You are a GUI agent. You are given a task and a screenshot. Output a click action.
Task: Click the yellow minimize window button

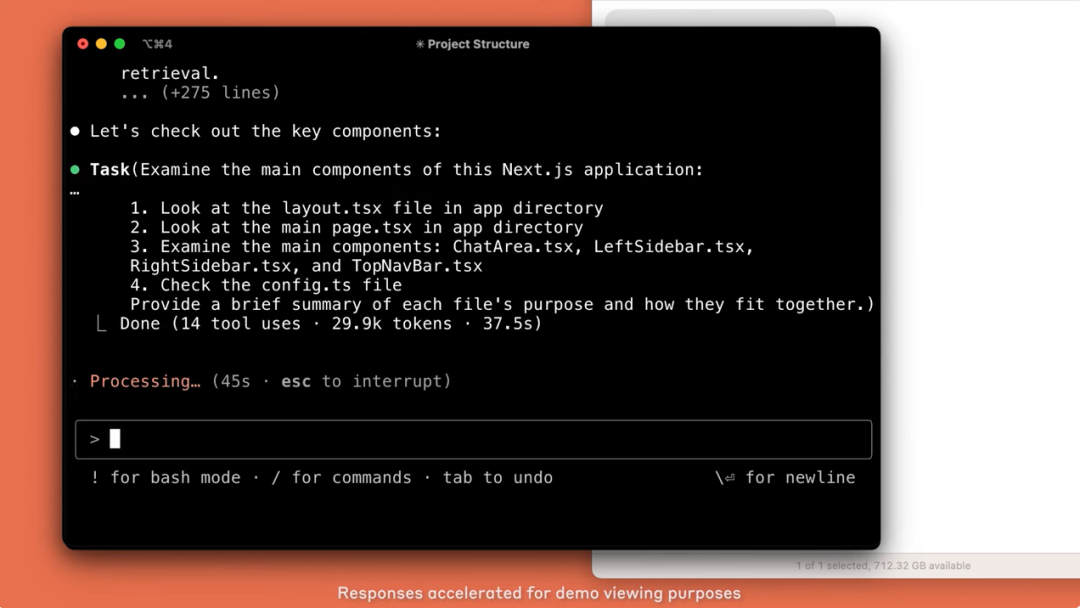coord(101,44)
